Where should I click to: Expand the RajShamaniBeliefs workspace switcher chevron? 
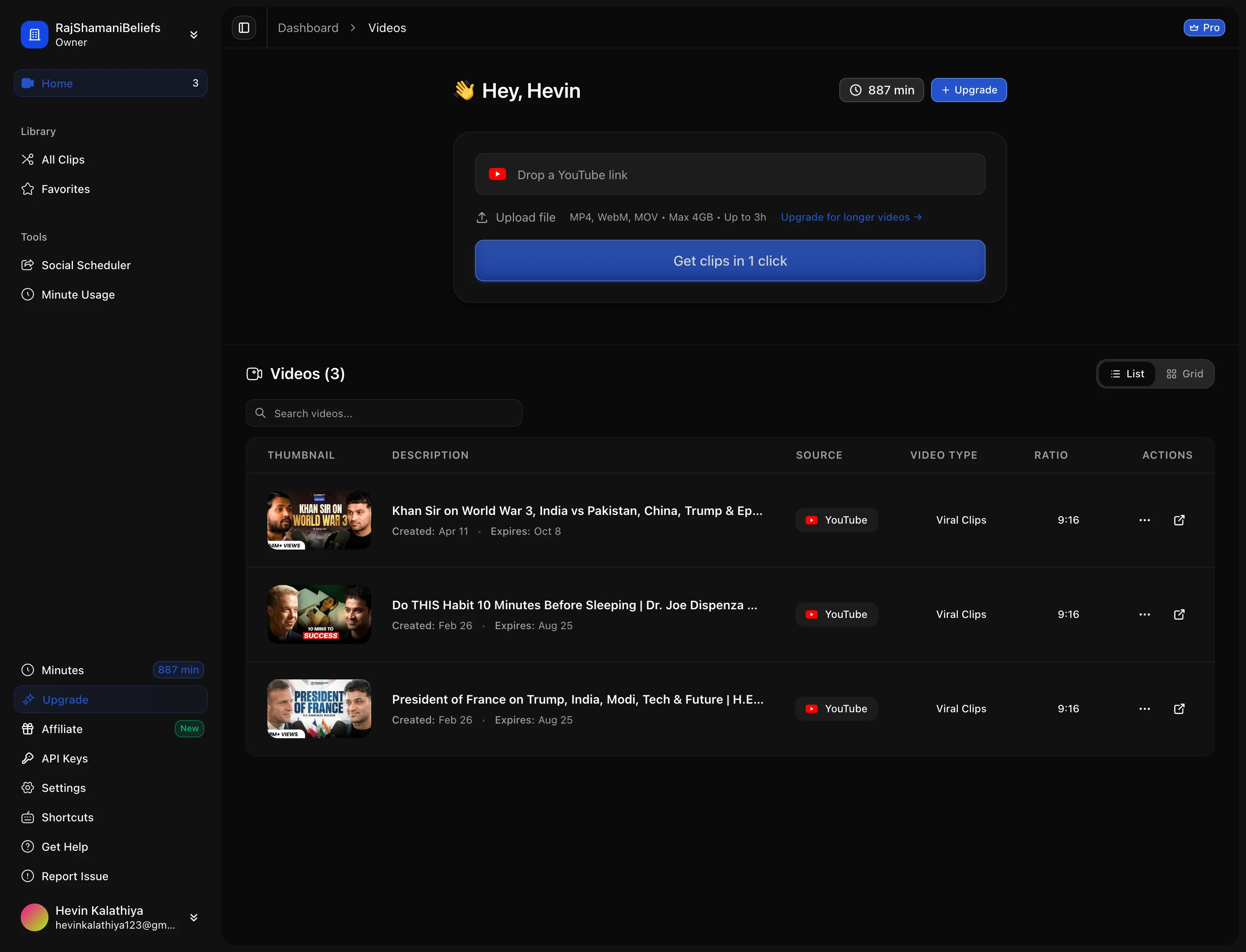point(194,35)
